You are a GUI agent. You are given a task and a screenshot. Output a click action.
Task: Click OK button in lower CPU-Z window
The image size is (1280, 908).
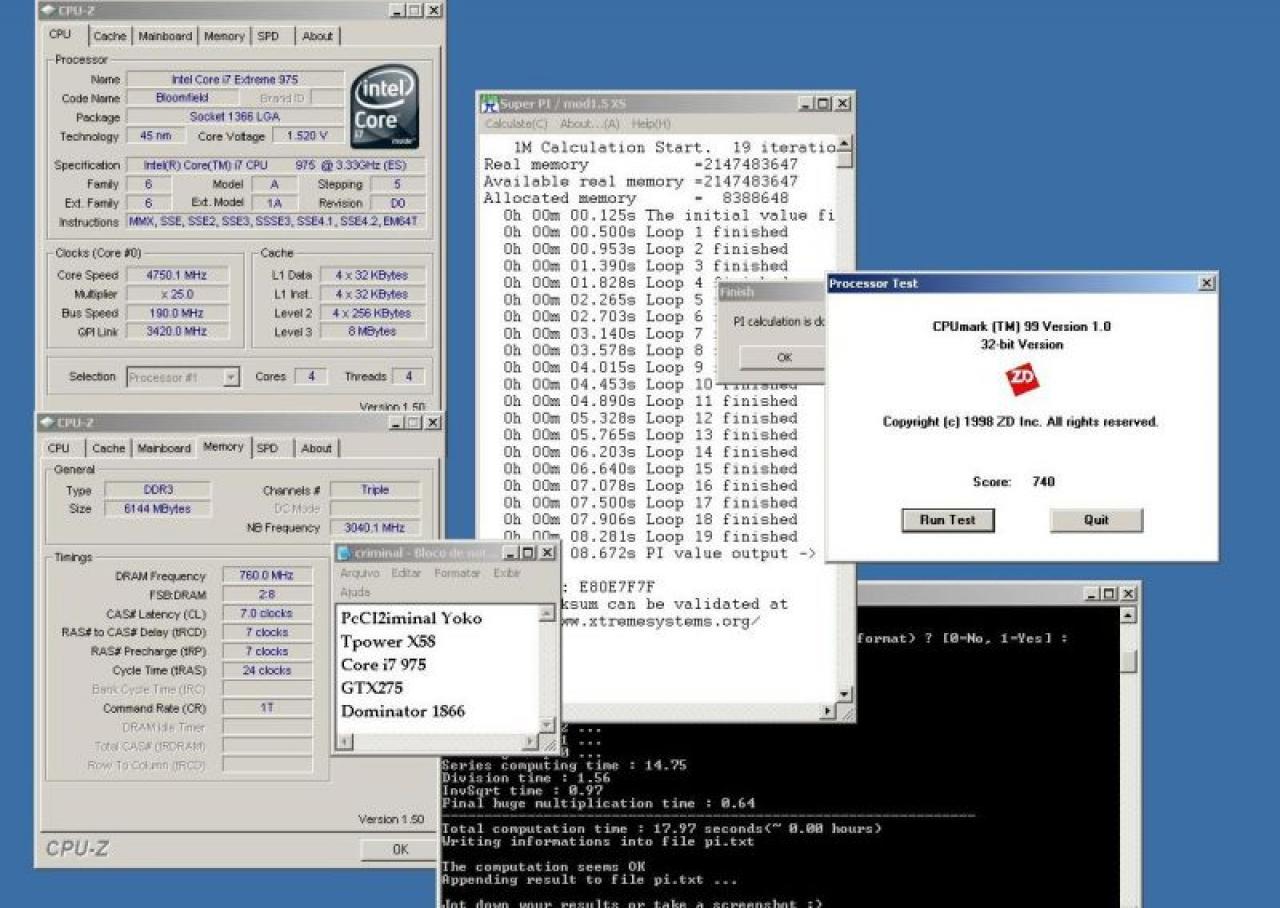click(400, 849)
